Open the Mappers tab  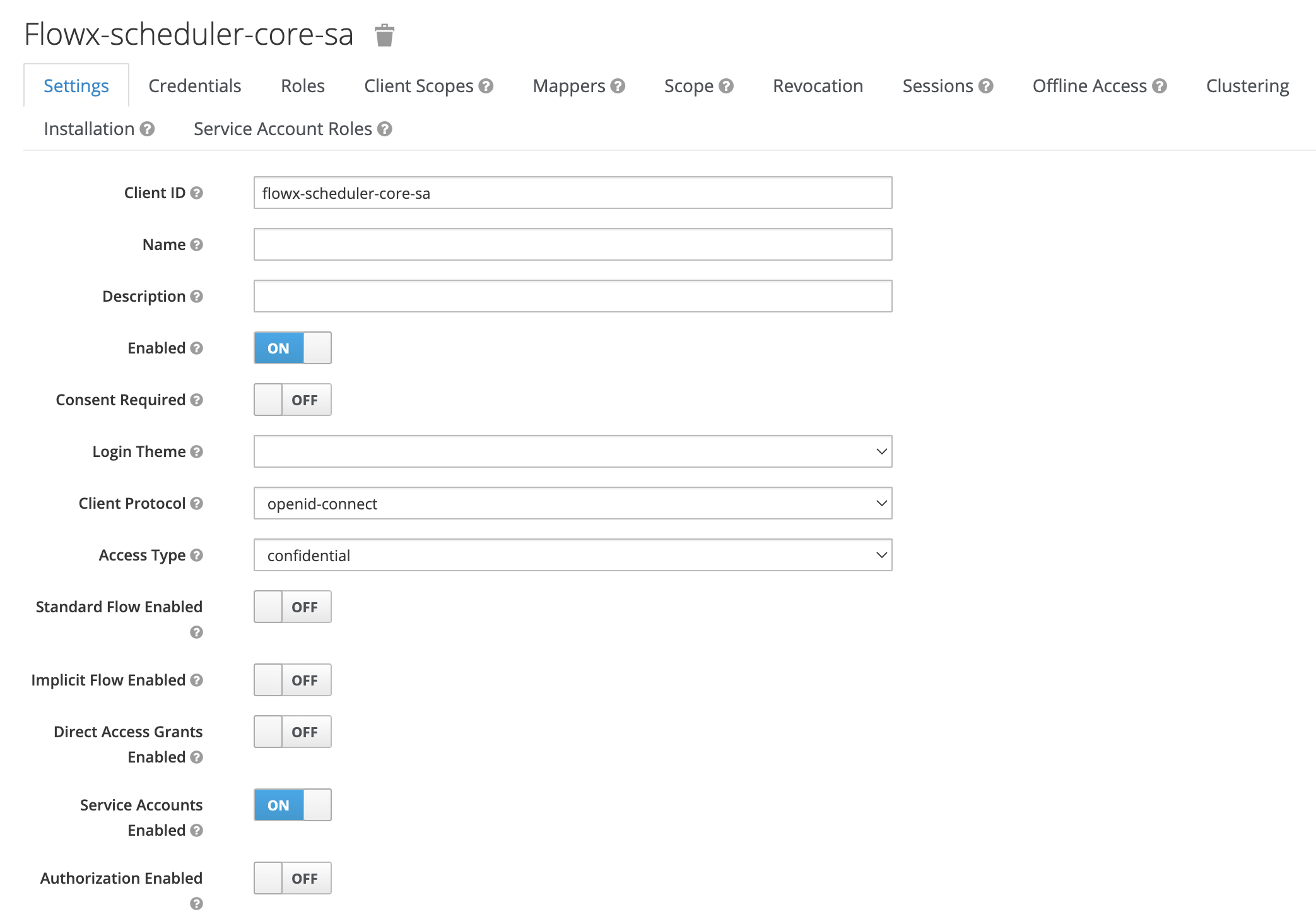click(x=569, y=86)
